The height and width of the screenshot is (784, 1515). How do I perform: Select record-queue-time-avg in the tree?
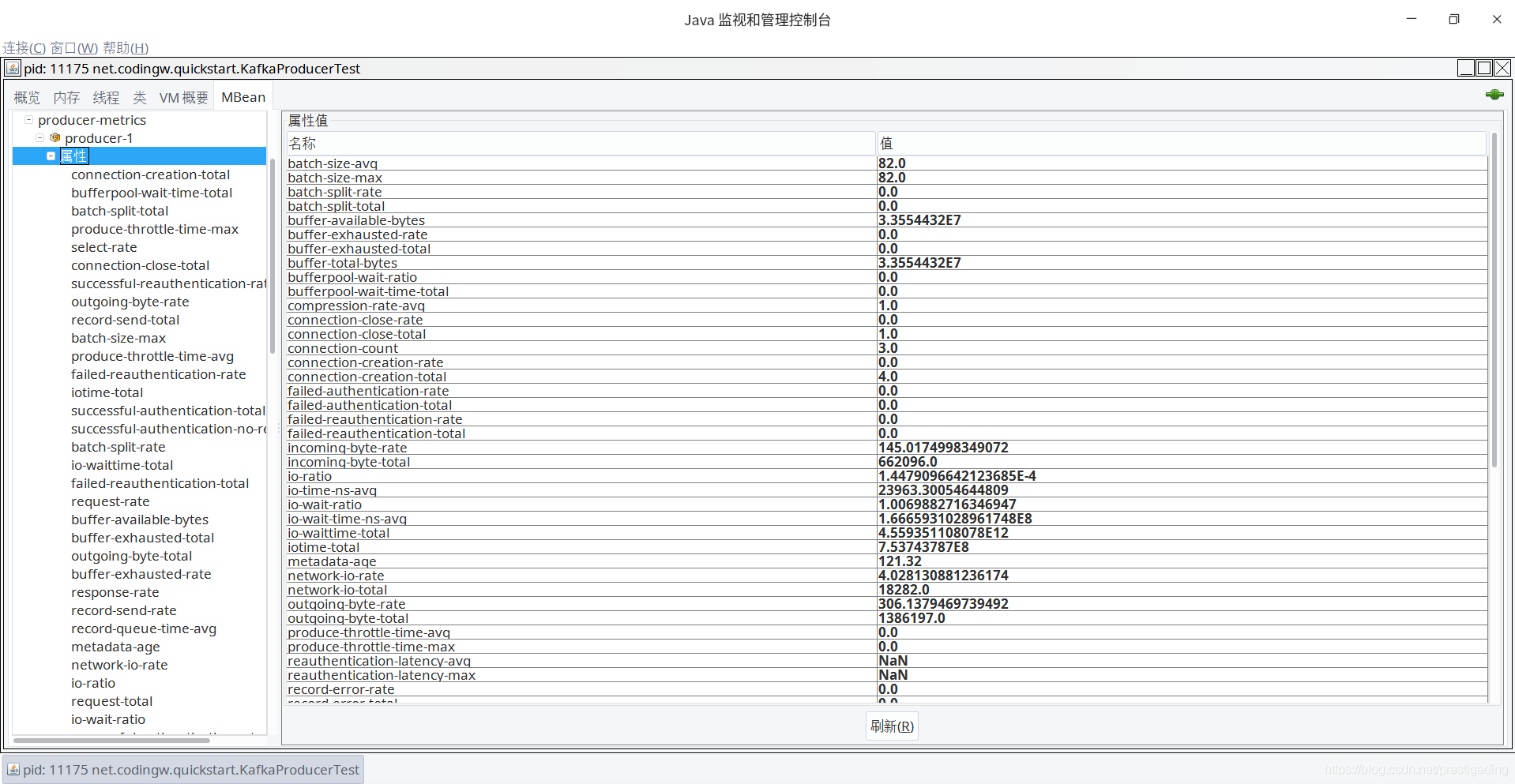point(144,628)
